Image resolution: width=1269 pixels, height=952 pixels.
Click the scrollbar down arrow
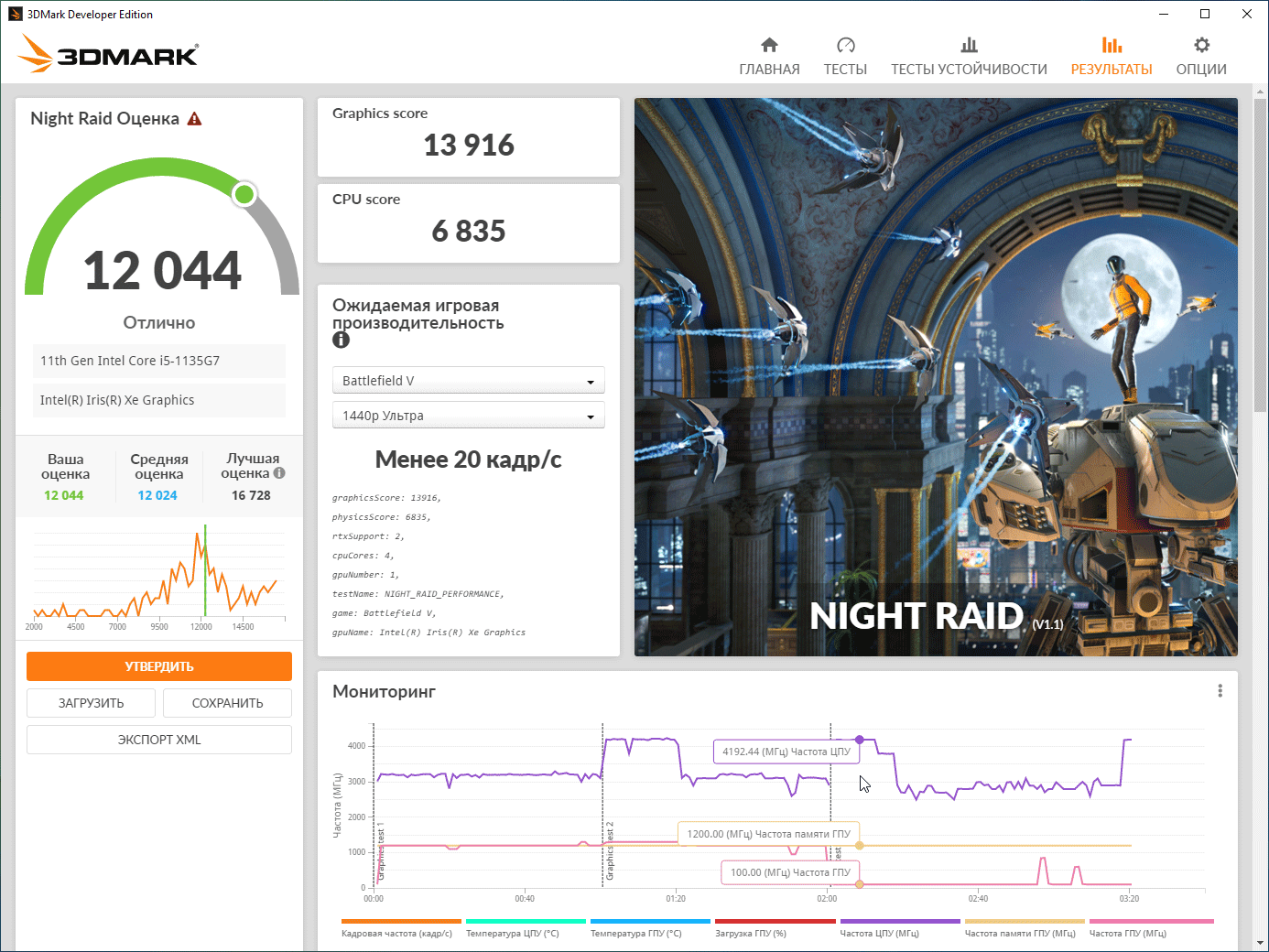coord(1261,943)
